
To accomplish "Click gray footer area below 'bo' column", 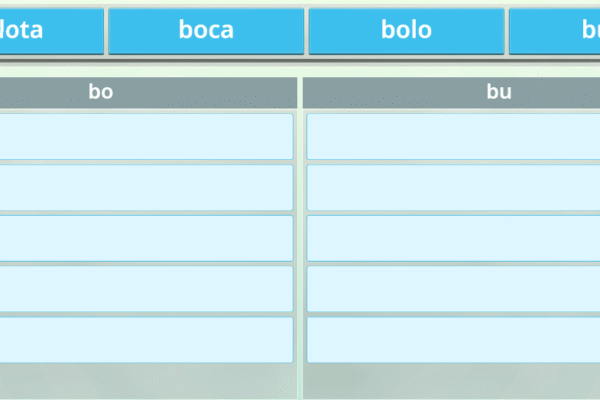I will coord(148,382).
